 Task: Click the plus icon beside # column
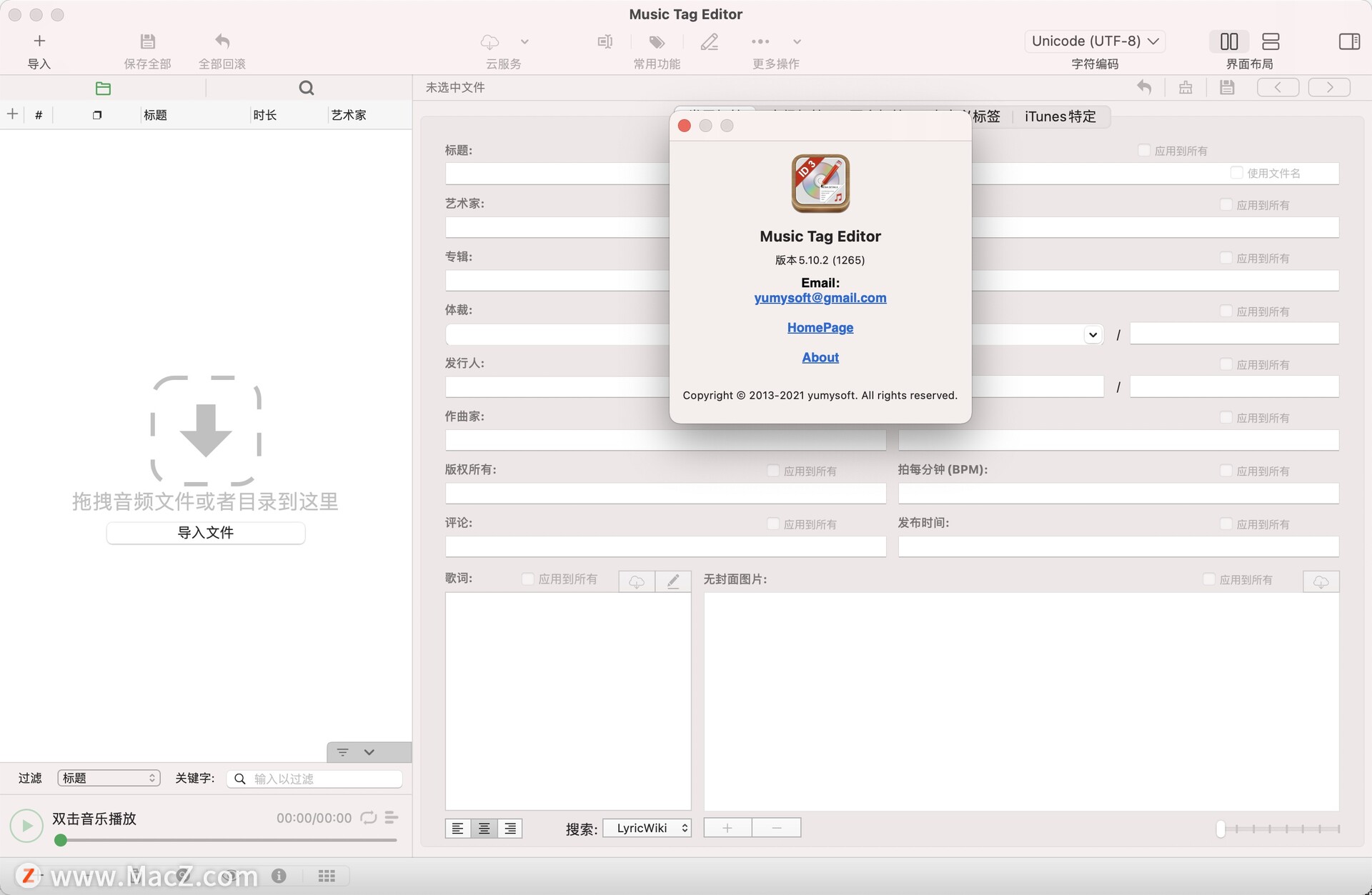(x=12, y=114)
